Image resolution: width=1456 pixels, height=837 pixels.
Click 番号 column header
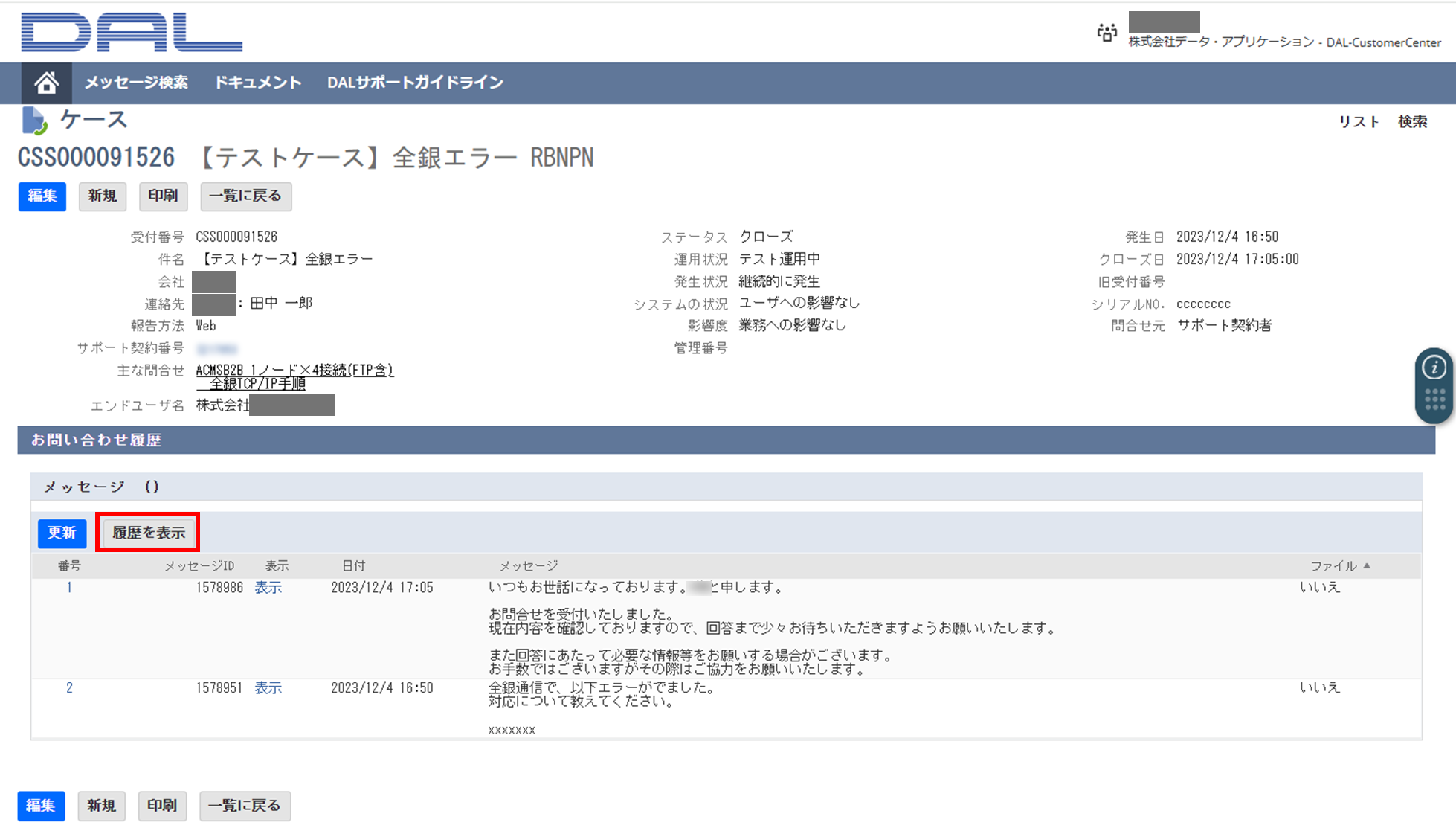(69, 566)
